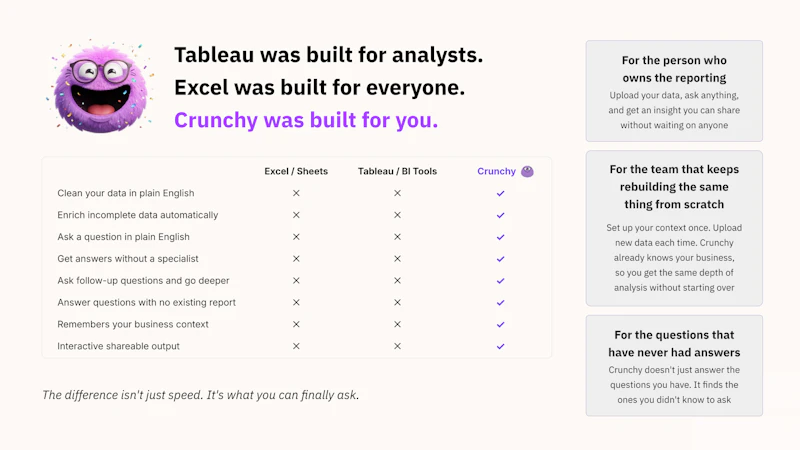Click the small Crunchy icon in table header

(527, 171)
